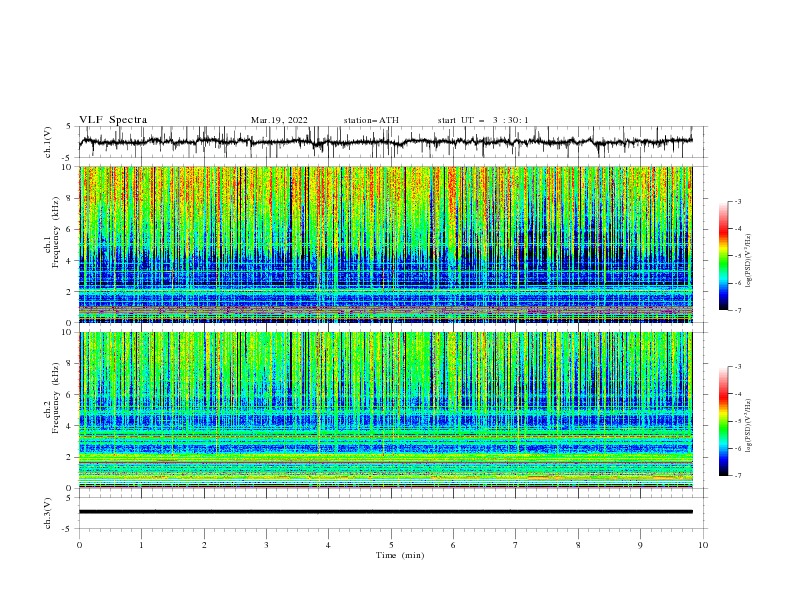This screenshot has height=612, width=792.
Task: Click the ch.2 spectrogram panel
Action: (385, 410)
